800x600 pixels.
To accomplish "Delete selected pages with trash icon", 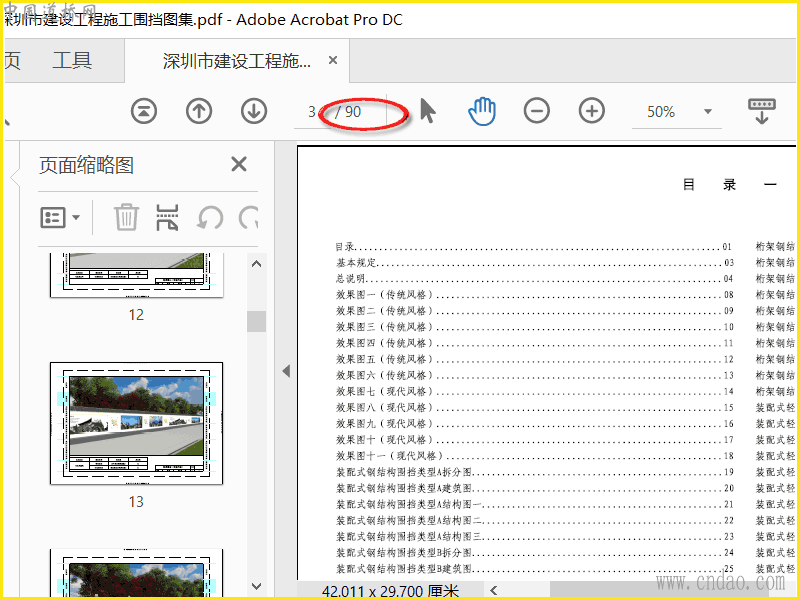I will [x=126, y=217].
